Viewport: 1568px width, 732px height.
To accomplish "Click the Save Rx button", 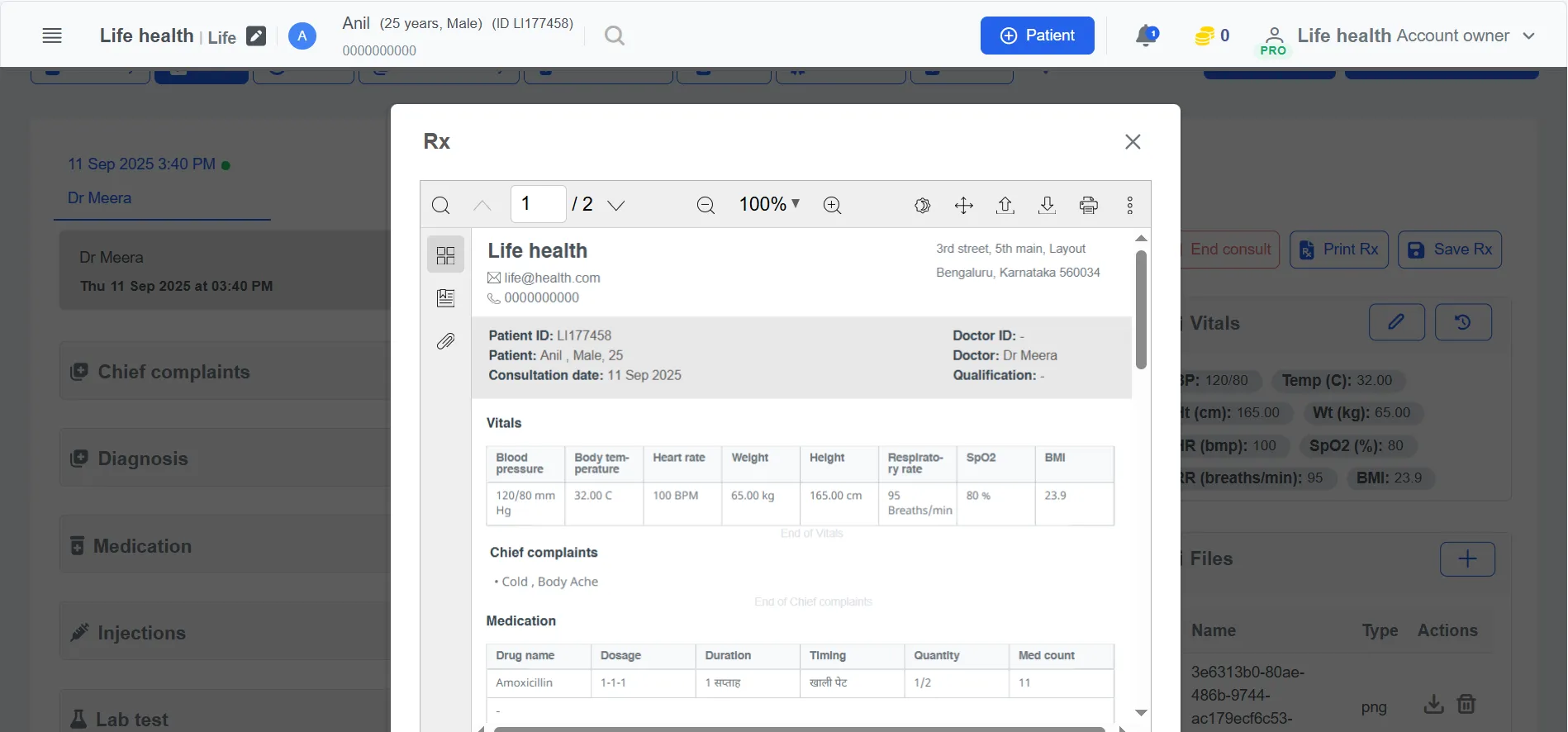I will pyautogui.click(x=1450, y=250).
